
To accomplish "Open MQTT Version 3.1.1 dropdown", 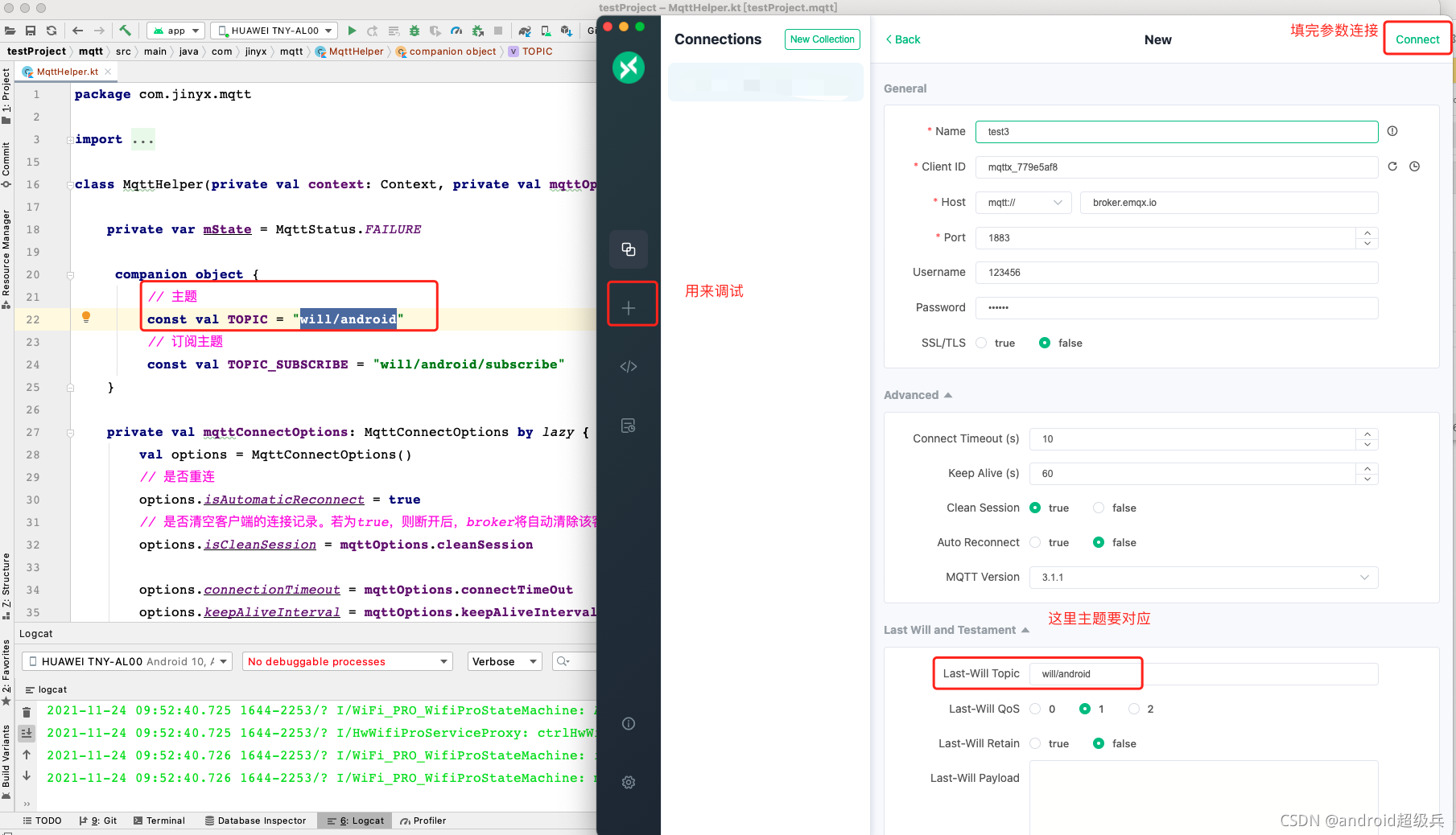I will point(1203,578).
